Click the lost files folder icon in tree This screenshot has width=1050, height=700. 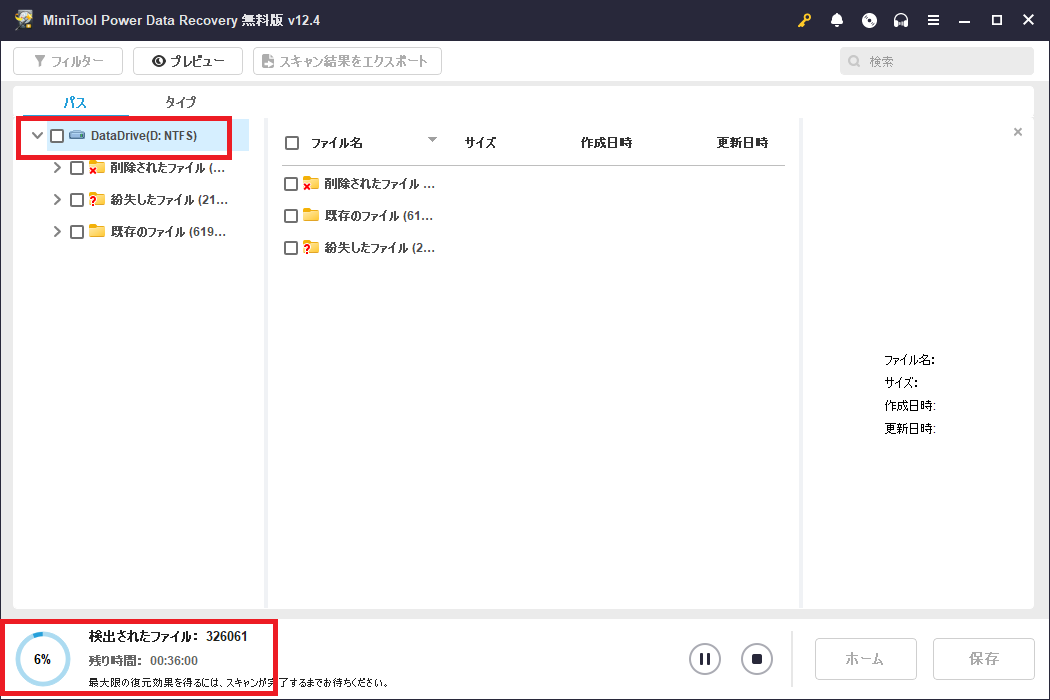tap(97, 200)
